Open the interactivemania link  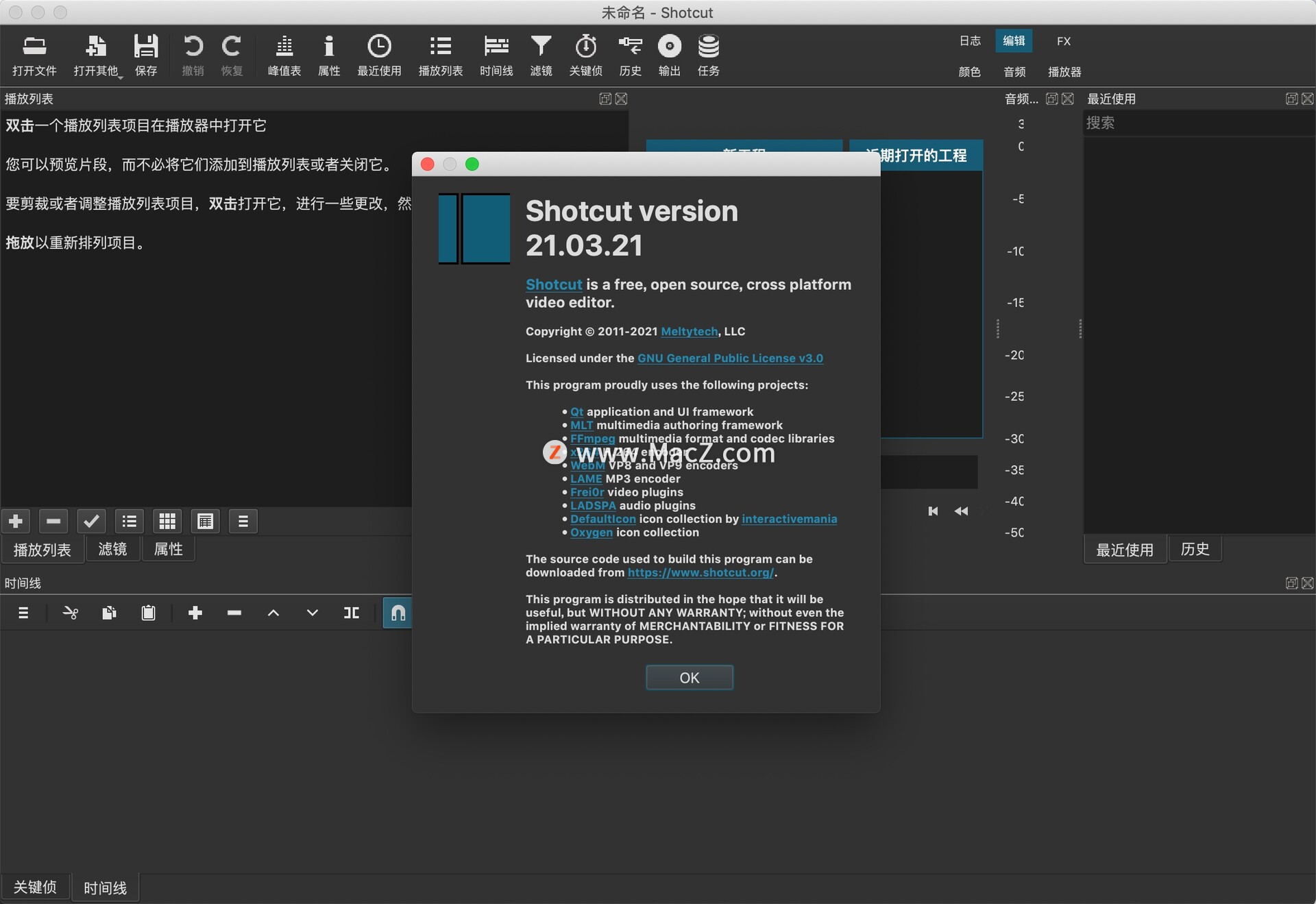[x=789, y=519]
